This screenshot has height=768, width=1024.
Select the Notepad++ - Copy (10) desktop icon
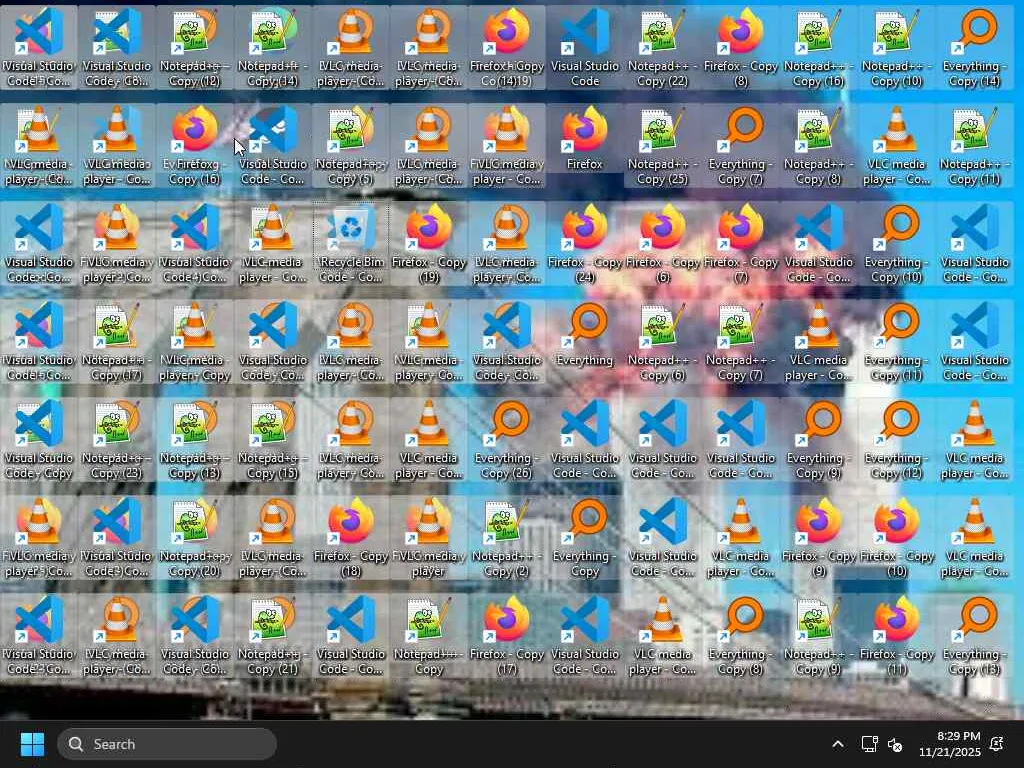(x=897, y=48)
